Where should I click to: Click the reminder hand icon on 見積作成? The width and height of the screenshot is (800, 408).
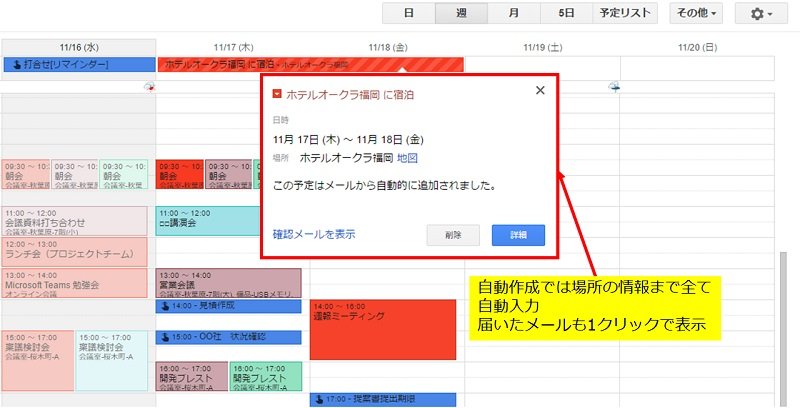165,306
